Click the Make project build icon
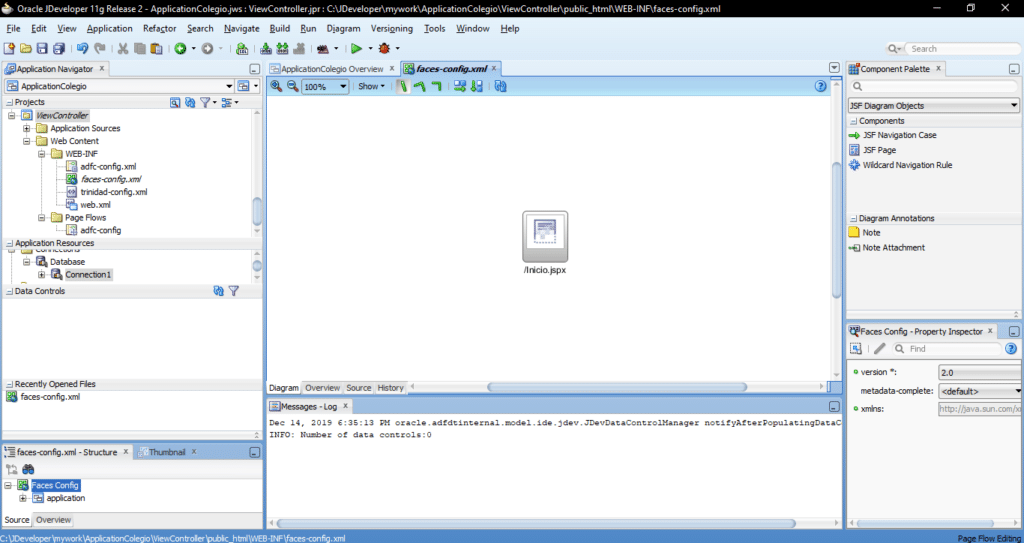The height and width of the screenshot is (543, 1024). coord(266,48)
